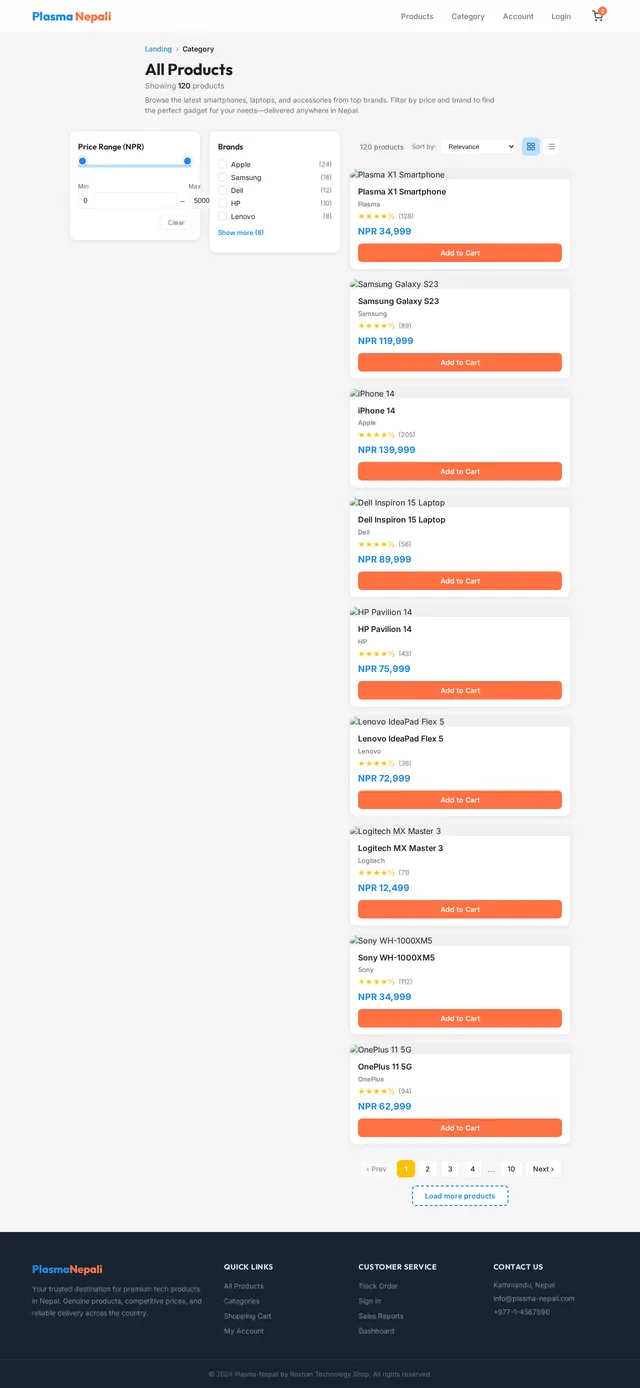Viewport: 640px width, 1388px height.
Task: Enable the Samsung brand filter
Action: (x=223, y=177)
